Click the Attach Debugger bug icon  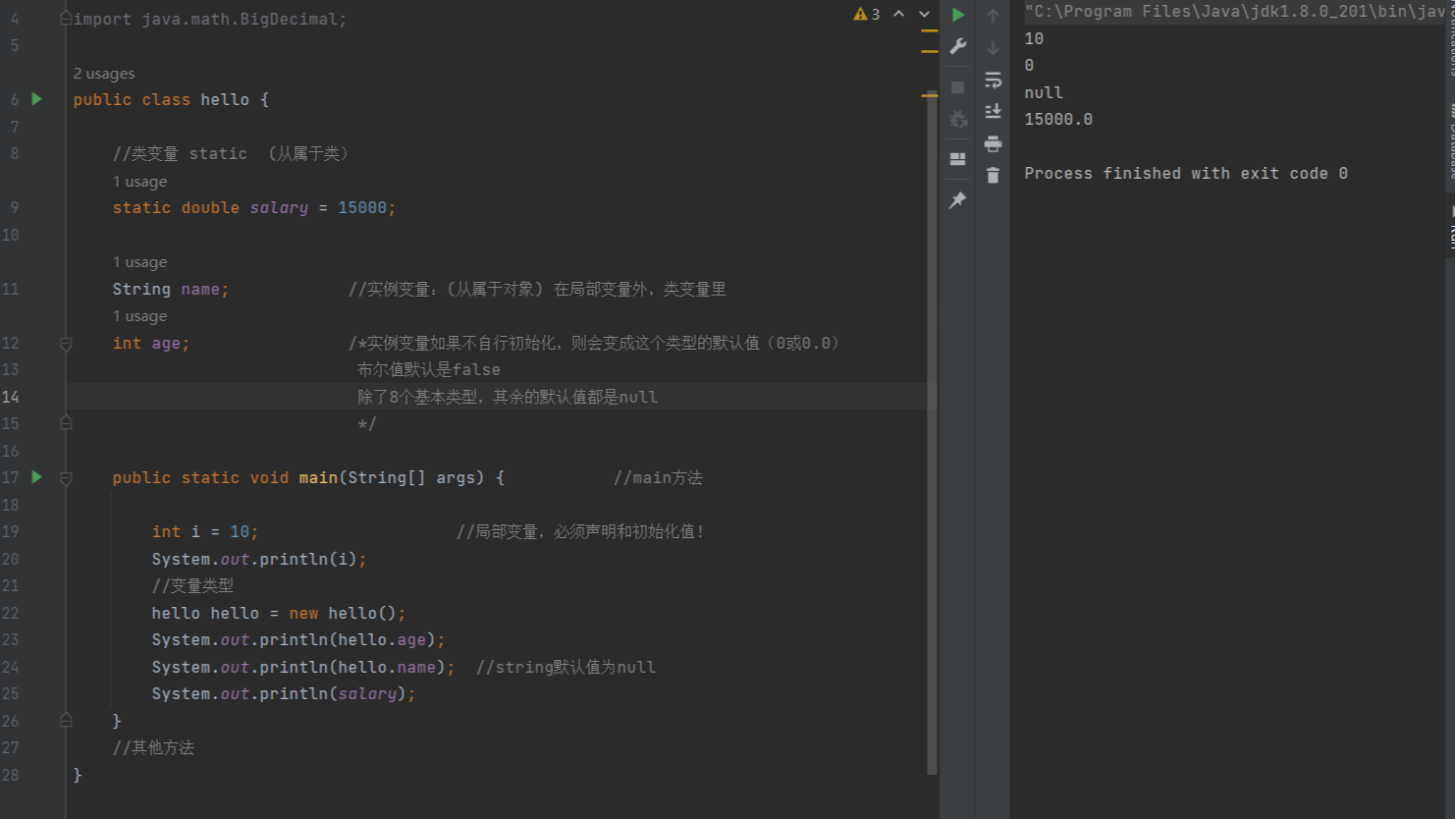pos(958,120)
